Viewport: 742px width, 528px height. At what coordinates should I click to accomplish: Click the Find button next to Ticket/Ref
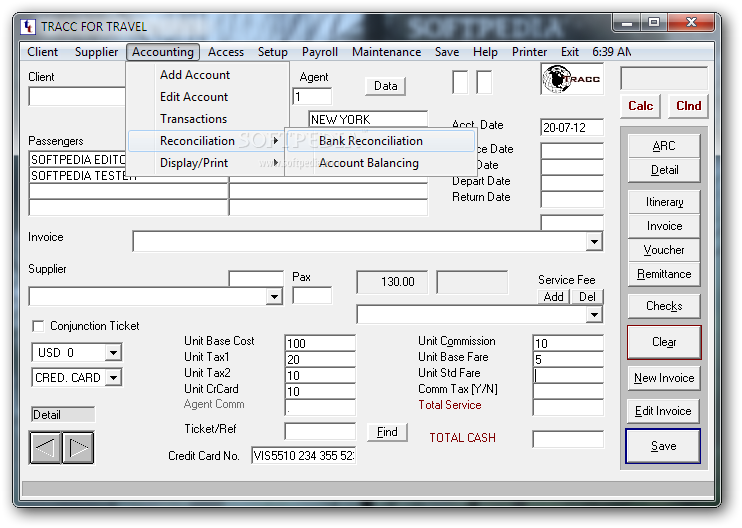(387, 432)
